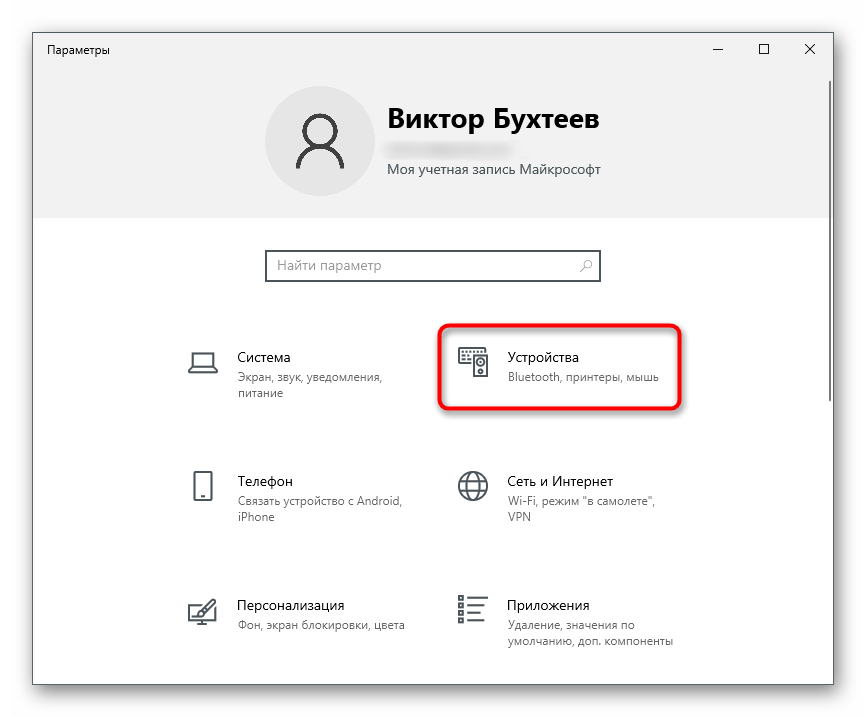866x717 pixels.
Task: Minimize the Параметры window
Action: pos(718,50)
